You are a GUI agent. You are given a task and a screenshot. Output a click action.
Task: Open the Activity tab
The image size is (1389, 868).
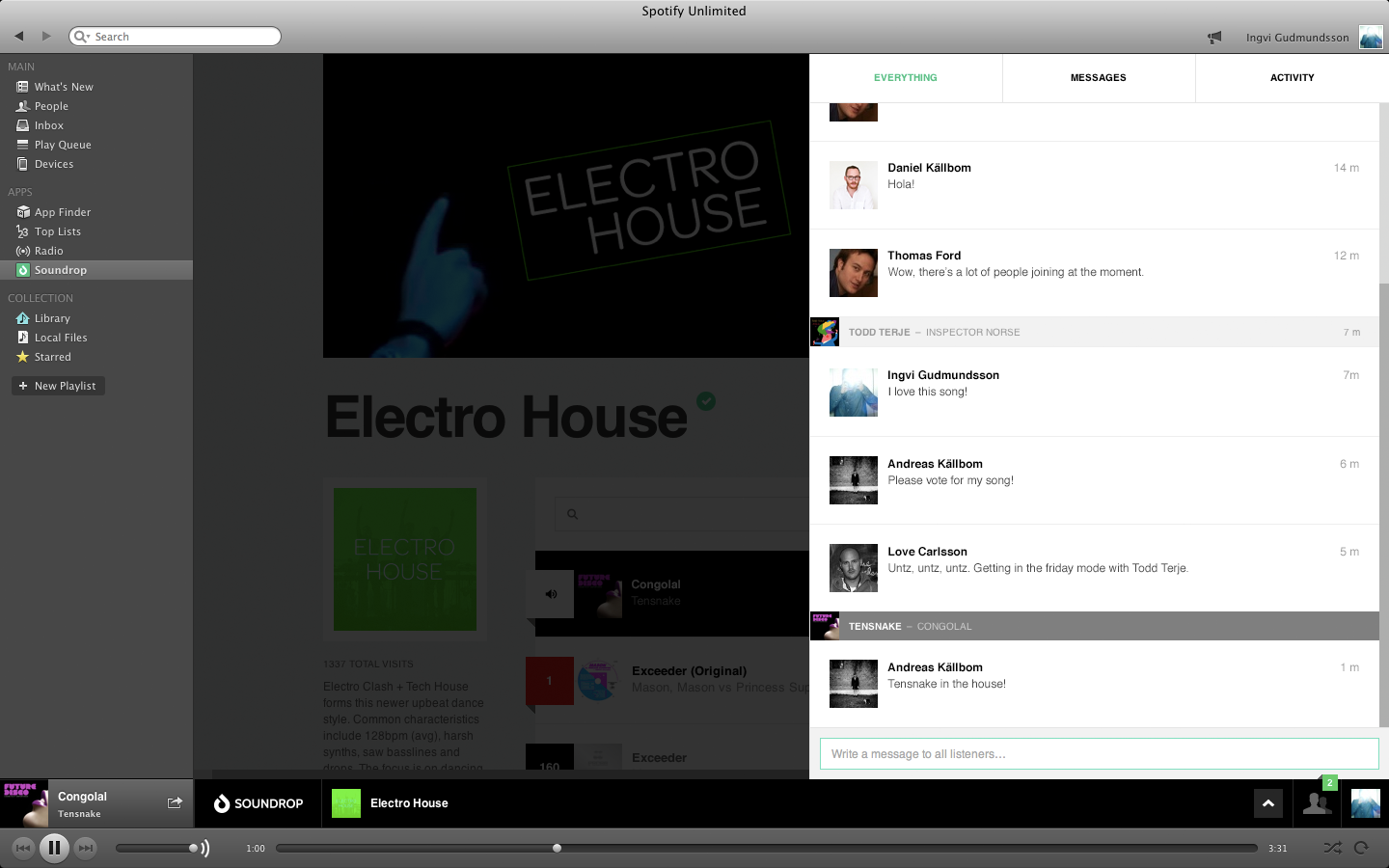[x=1293, y=78]
